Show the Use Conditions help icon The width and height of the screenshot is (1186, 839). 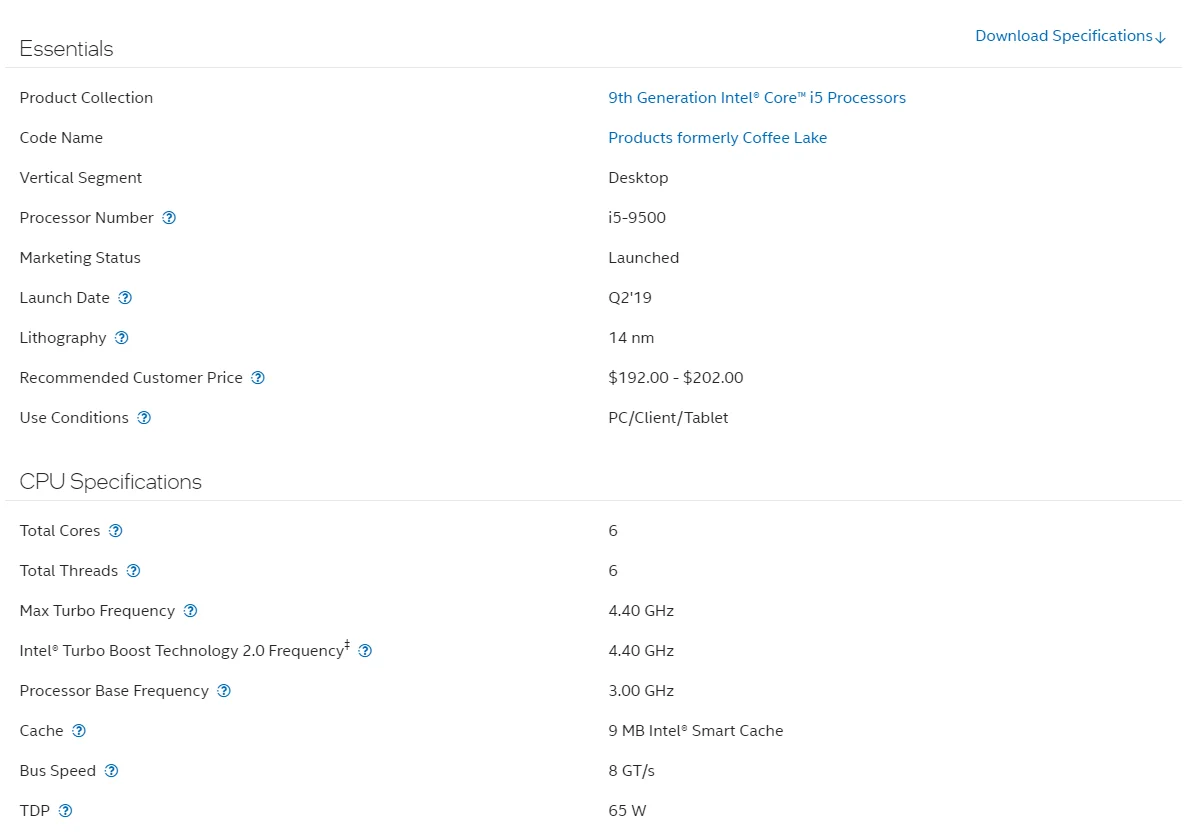(x=144, y=418)
